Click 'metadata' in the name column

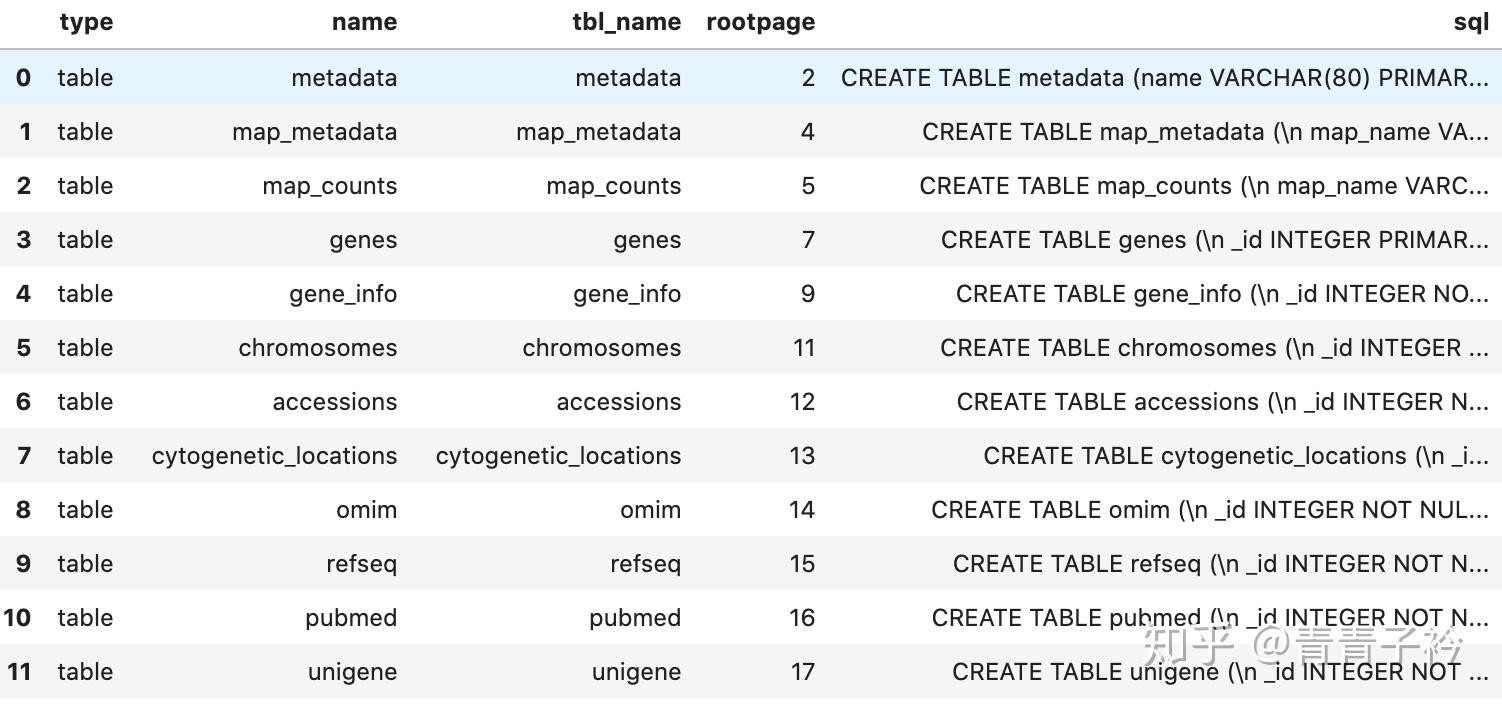coord(344,78)
